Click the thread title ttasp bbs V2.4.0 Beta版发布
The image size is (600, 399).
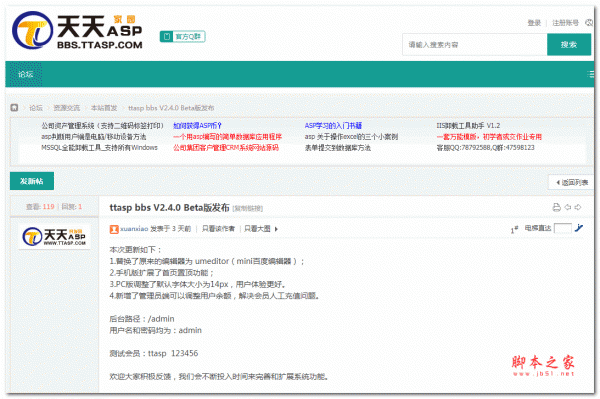tap(170, 207)
